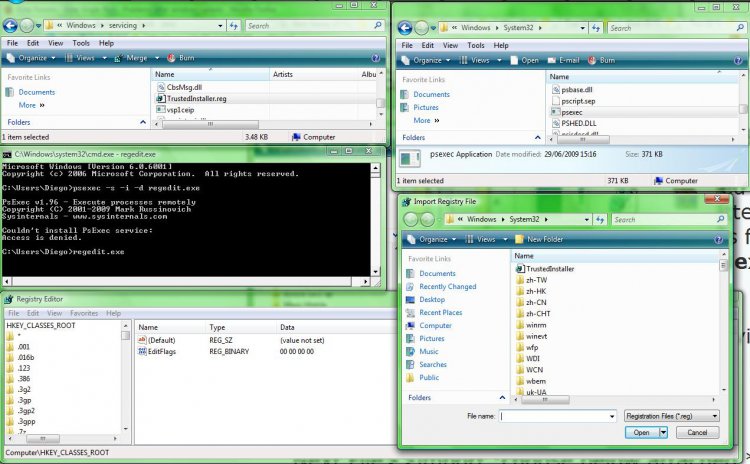The width and height of the screenshot is (750, 464).
Task: Expand Folders pane in Import Registry dialog
Action: [502, 398]
